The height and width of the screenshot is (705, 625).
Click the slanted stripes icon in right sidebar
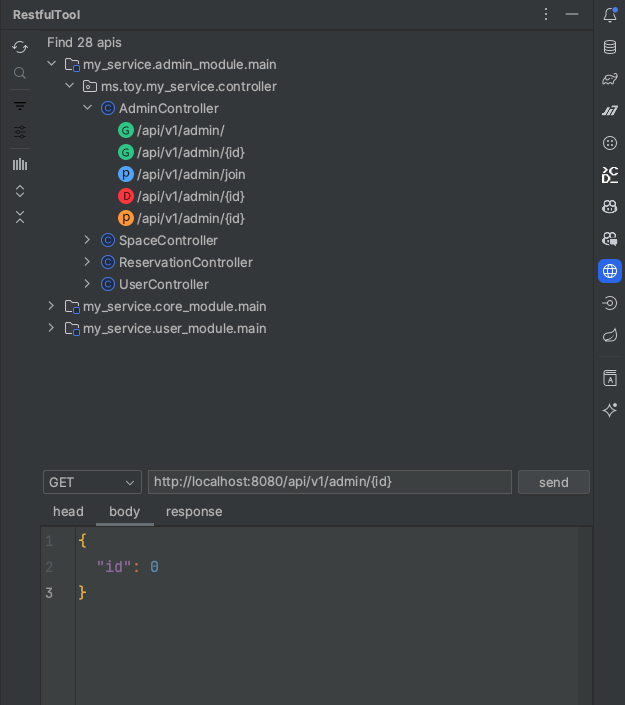(610, 111)
